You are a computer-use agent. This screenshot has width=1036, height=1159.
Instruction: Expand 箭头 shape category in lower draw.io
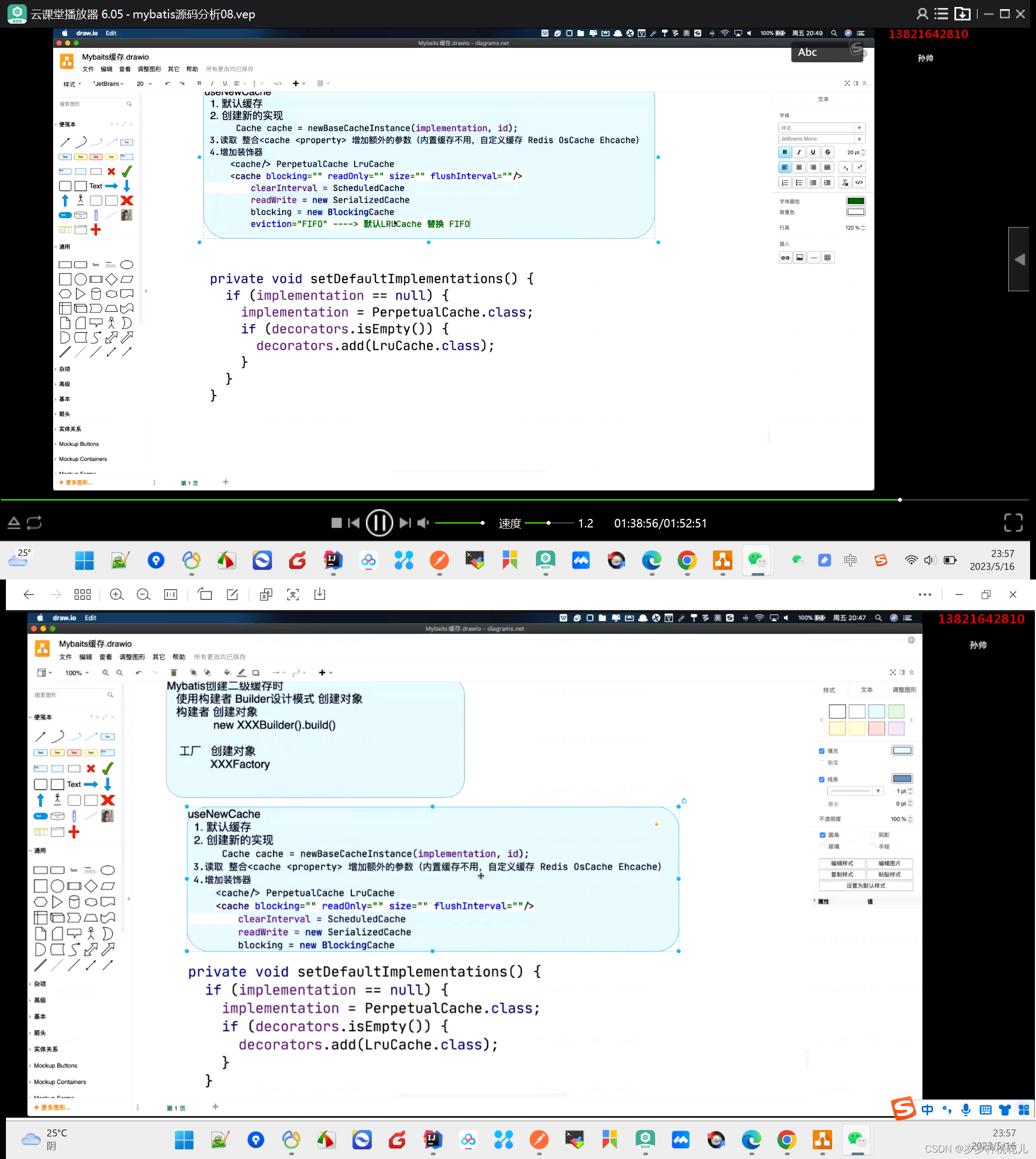39,1032
